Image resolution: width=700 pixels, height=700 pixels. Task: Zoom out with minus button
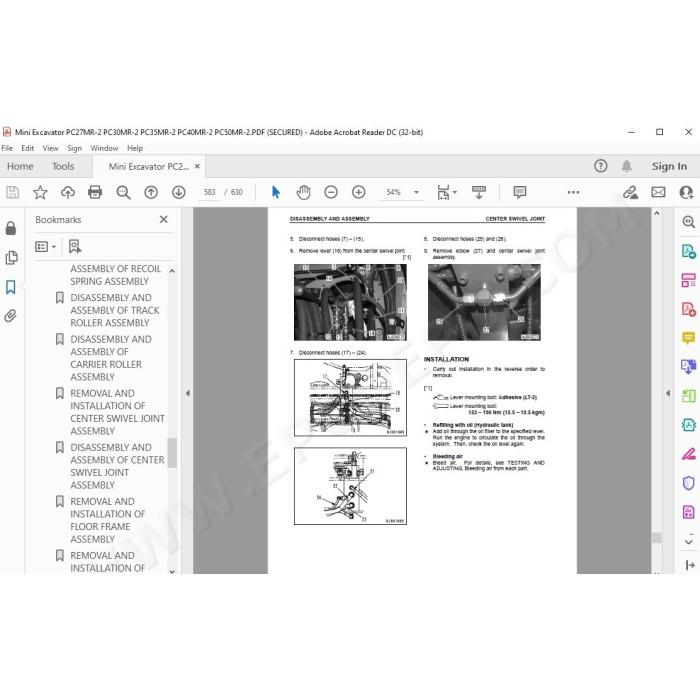331,192
